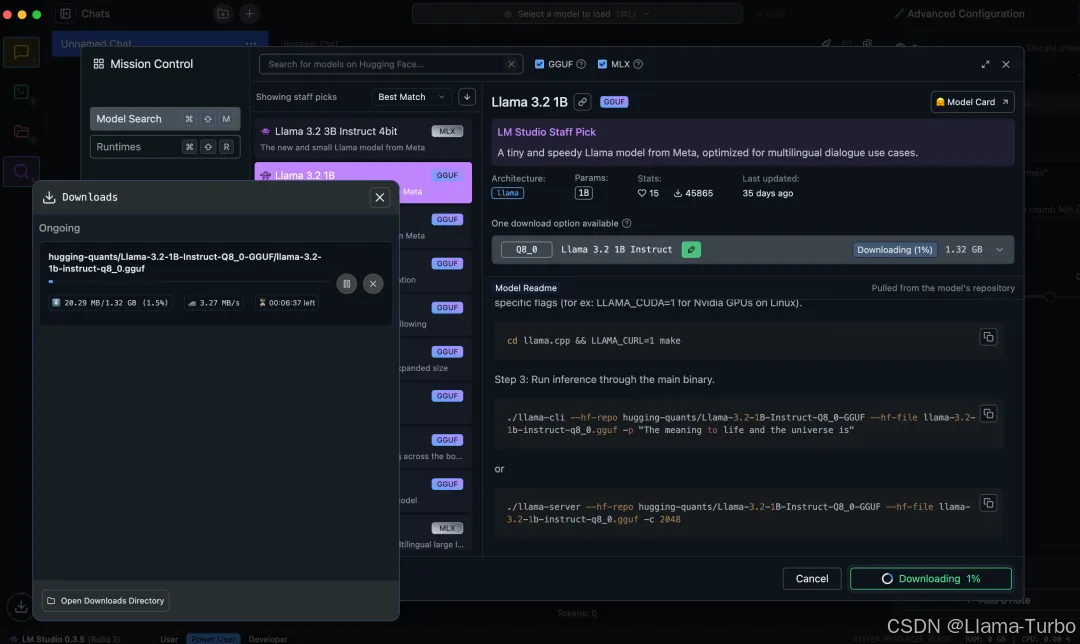Copy the llama.cpp make command
The height and width of the screenshot is (644, 1080).
pyautogui.click(x=988, y=337)
